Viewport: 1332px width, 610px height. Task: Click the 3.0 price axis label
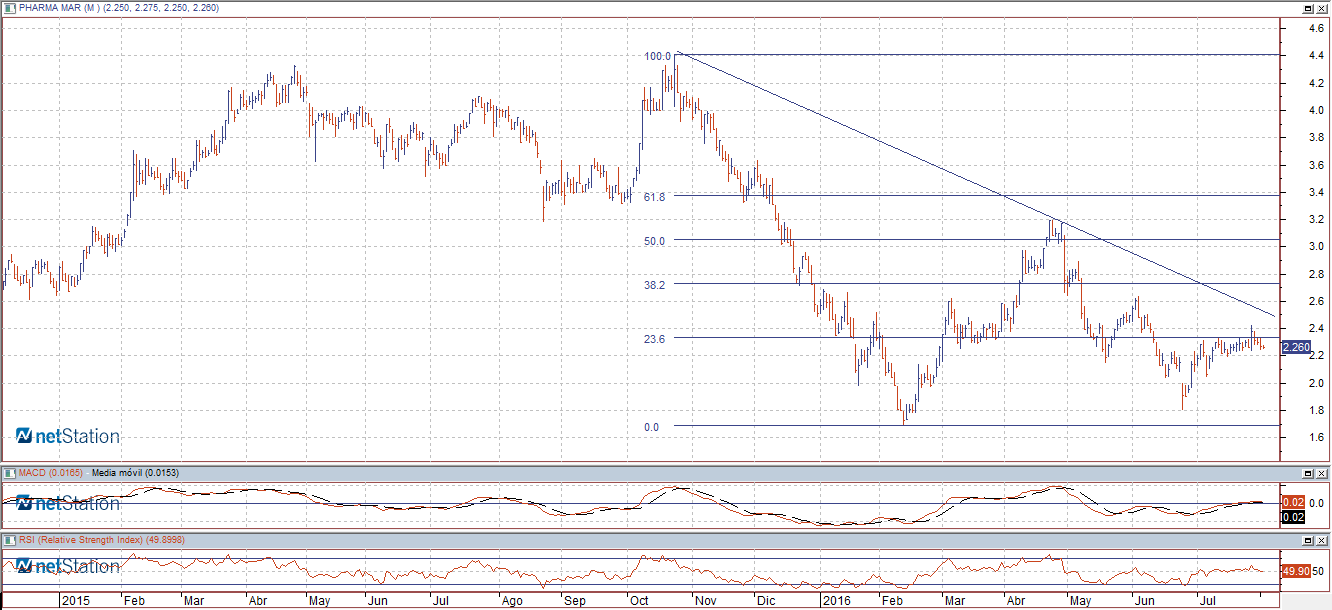click(x=1317, y=246)
